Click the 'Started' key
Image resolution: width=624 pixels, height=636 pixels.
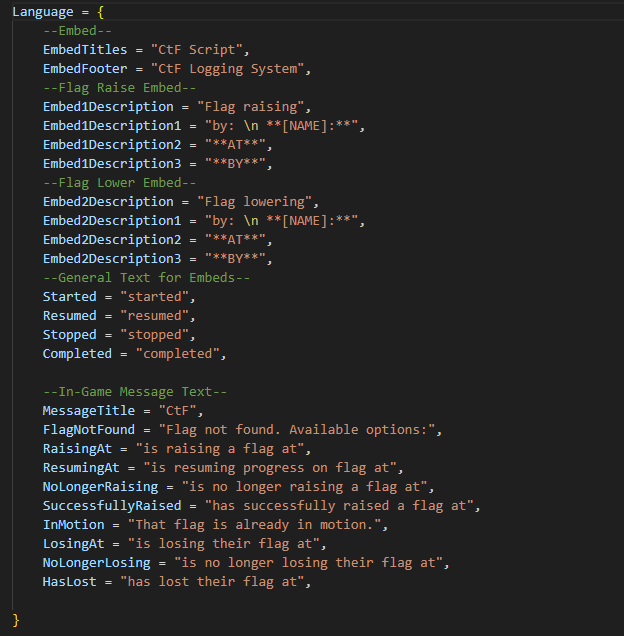pos(69,297)
